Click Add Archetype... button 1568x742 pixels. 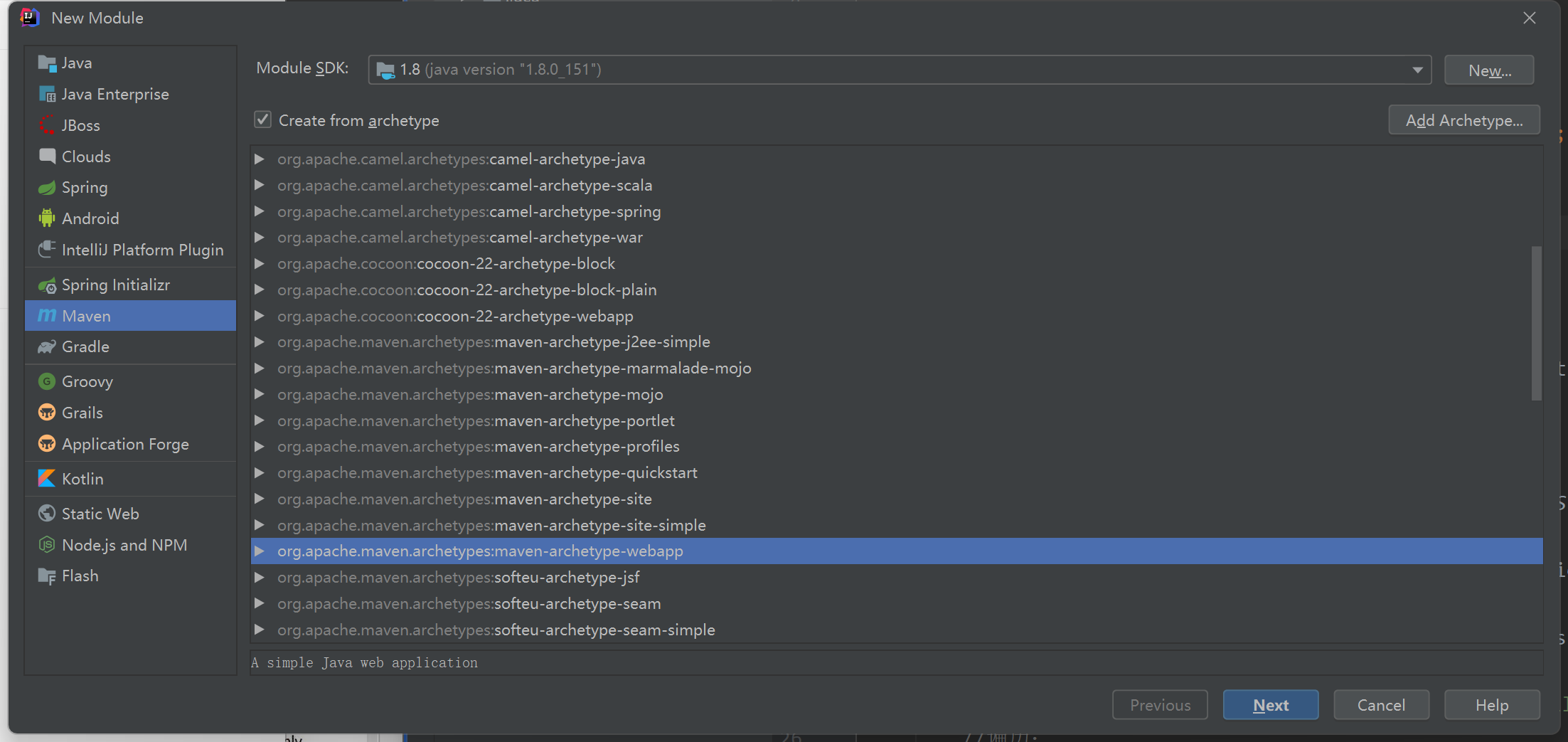tap(1464, 120)
